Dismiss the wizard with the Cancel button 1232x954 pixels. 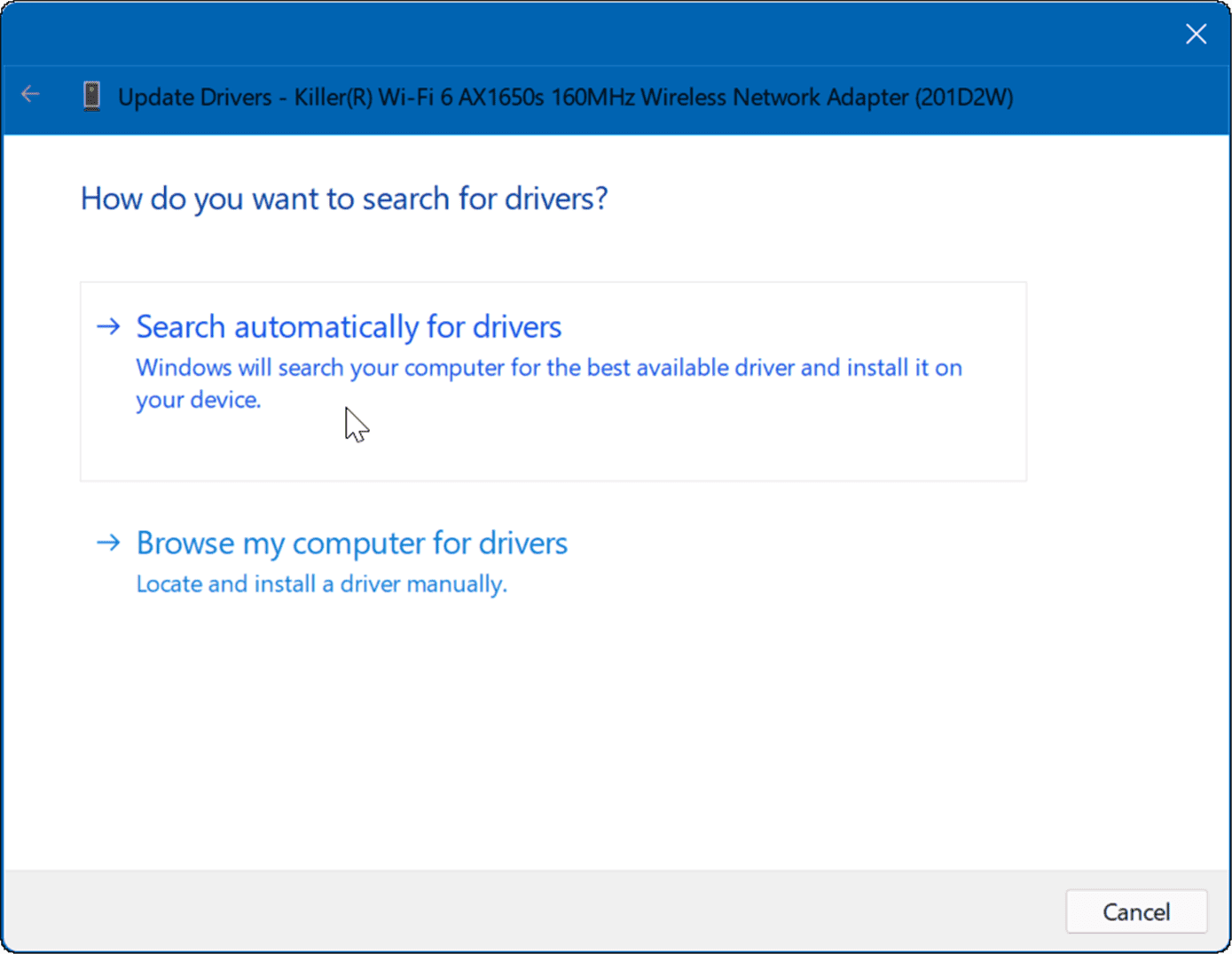(1137, 911)
